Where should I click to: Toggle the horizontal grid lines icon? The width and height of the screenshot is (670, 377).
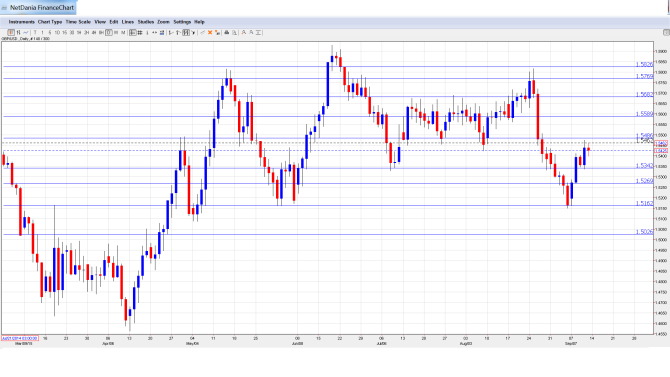click(x=132, y=32)
